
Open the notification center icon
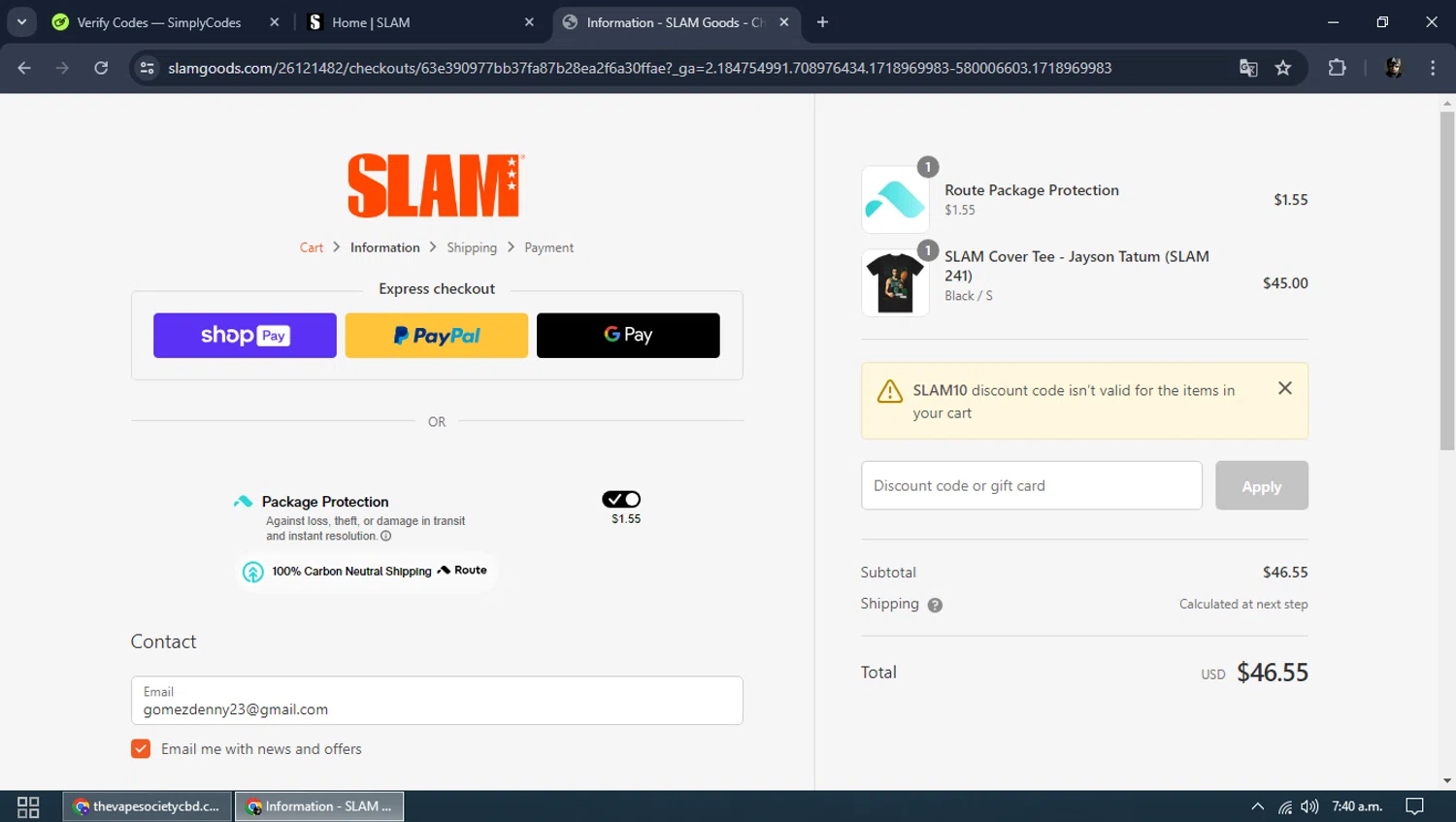(1415, 806)
